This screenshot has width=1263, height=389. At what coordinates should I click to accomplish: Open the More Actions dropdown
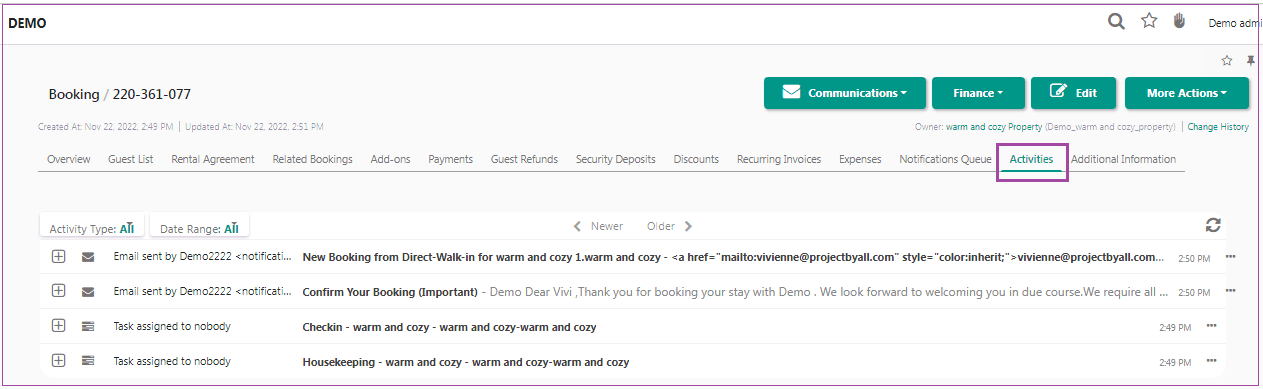tap(1187, 93)
